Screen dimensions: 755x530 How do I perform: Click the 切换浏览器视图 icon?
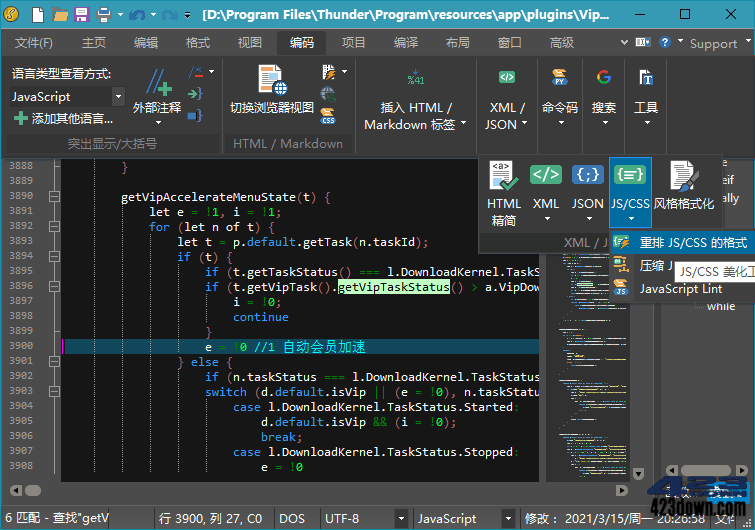(x=271, y=80)
